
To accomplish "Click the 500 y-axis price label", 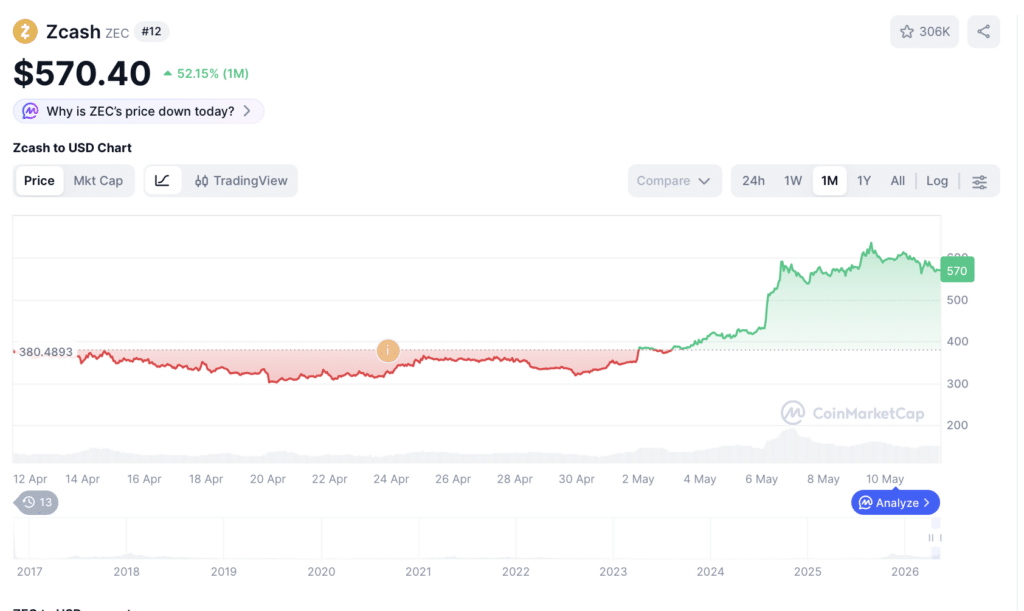I will point(957,300).
